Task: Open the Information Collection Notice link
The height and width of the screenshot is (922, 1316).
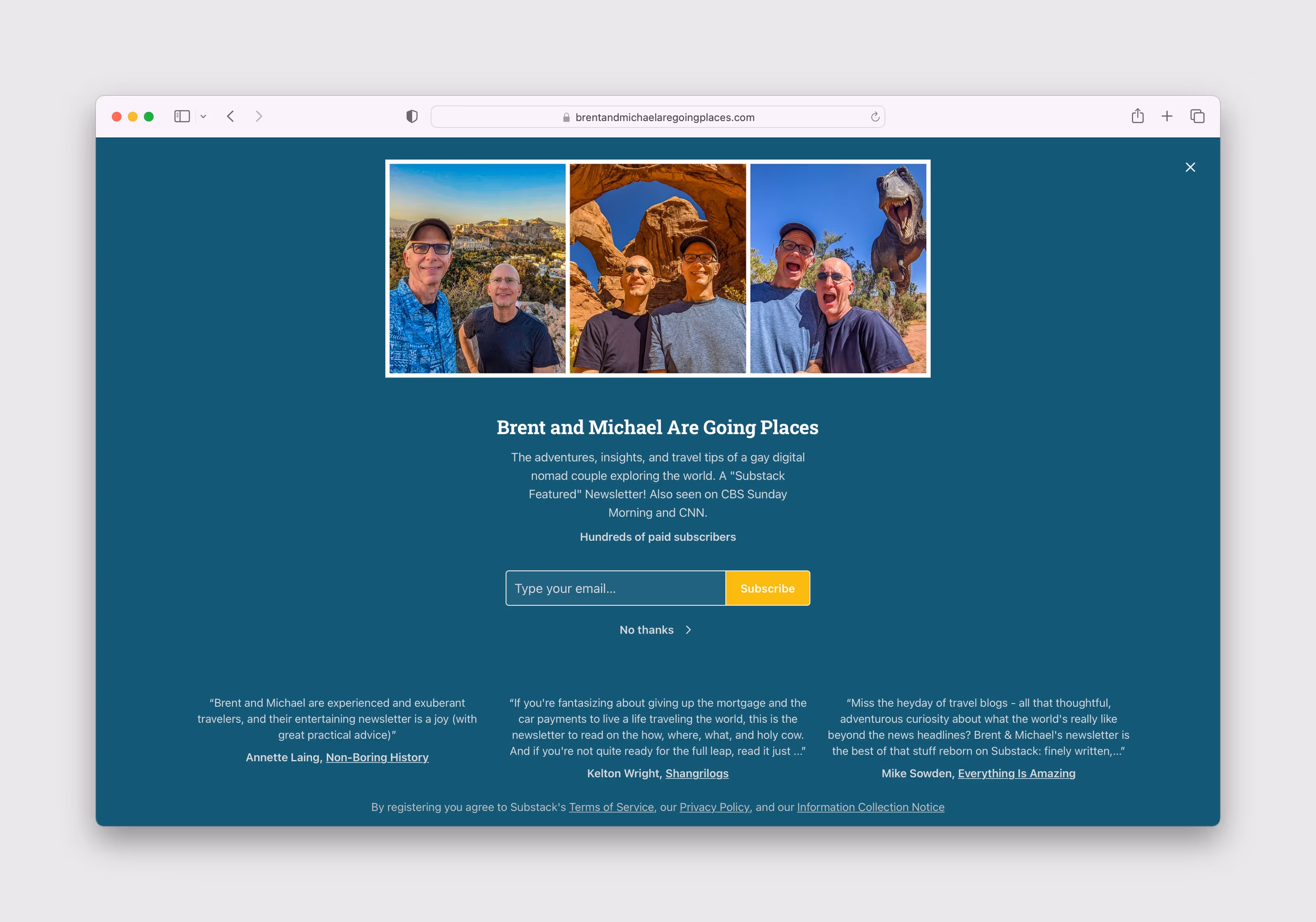Action: [870, 807]
